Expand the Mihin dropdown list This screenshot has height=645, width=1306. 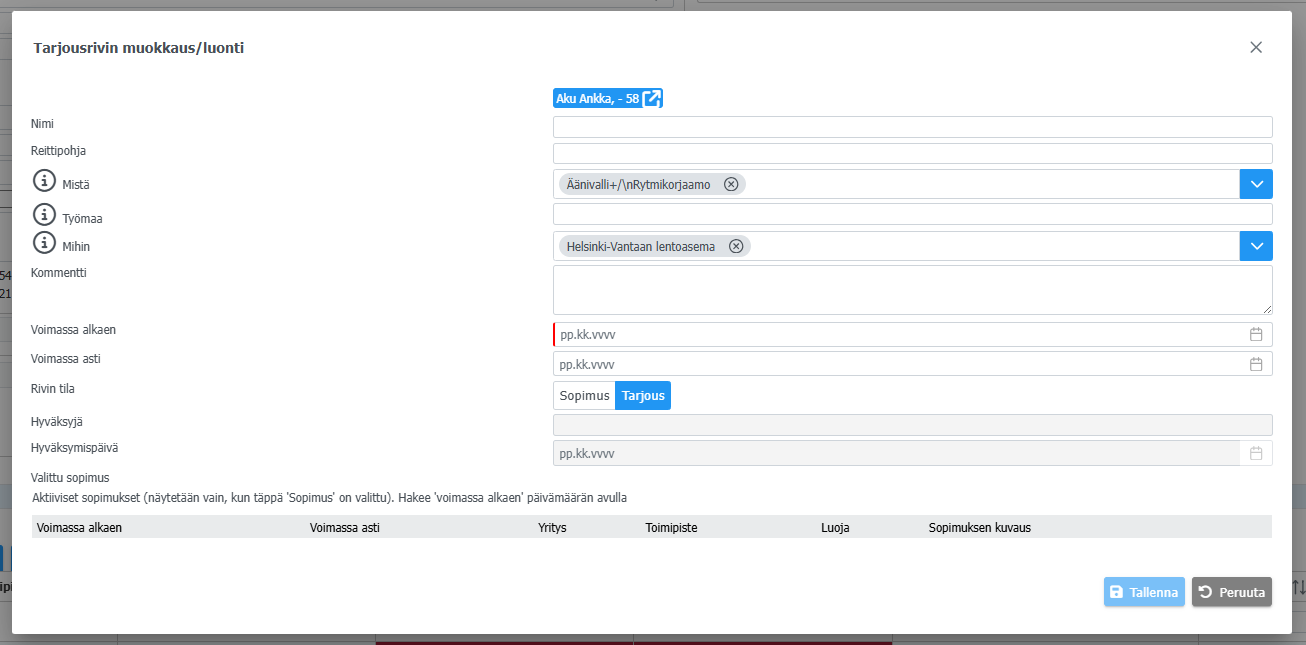coord(1256,246)
